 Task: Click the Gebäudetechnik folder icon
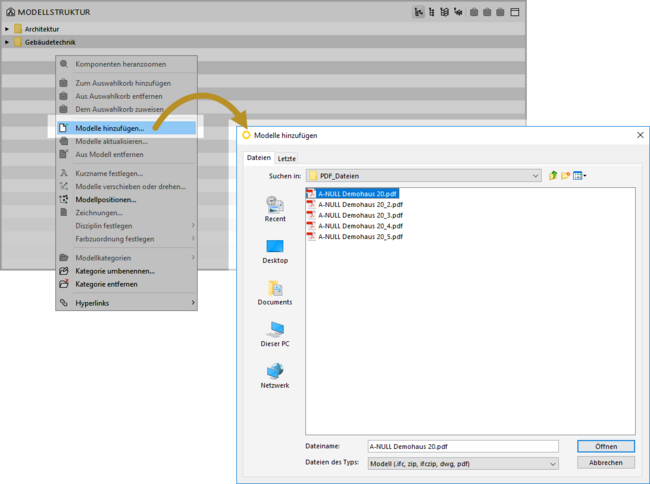(18, 42)
